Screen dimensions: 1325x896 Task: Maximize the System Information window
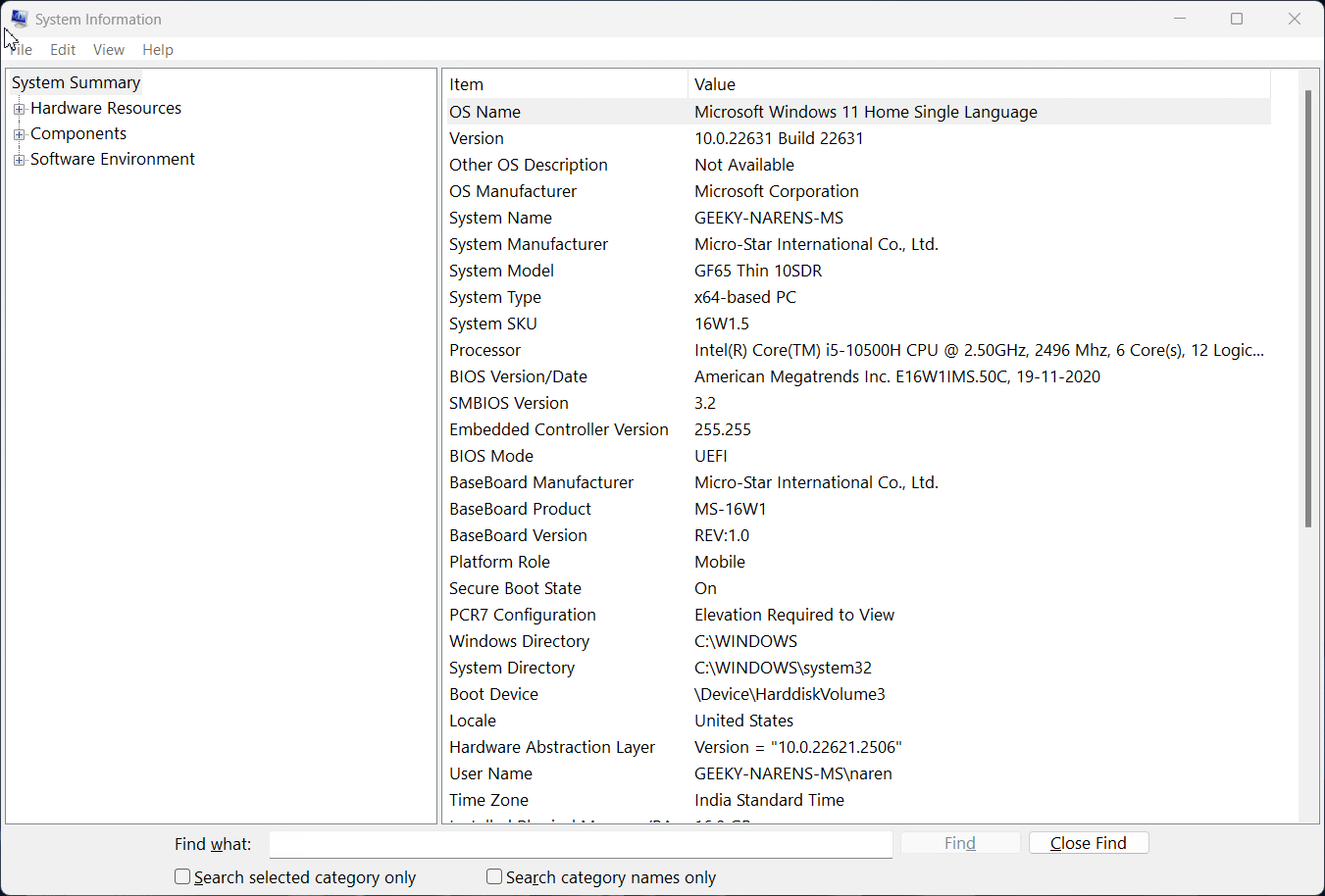coord(1237,19)
